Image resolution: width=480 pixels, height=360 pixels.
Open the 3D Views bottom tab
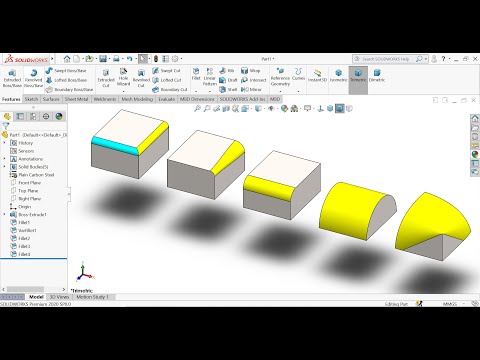click(x=59, y=297)
